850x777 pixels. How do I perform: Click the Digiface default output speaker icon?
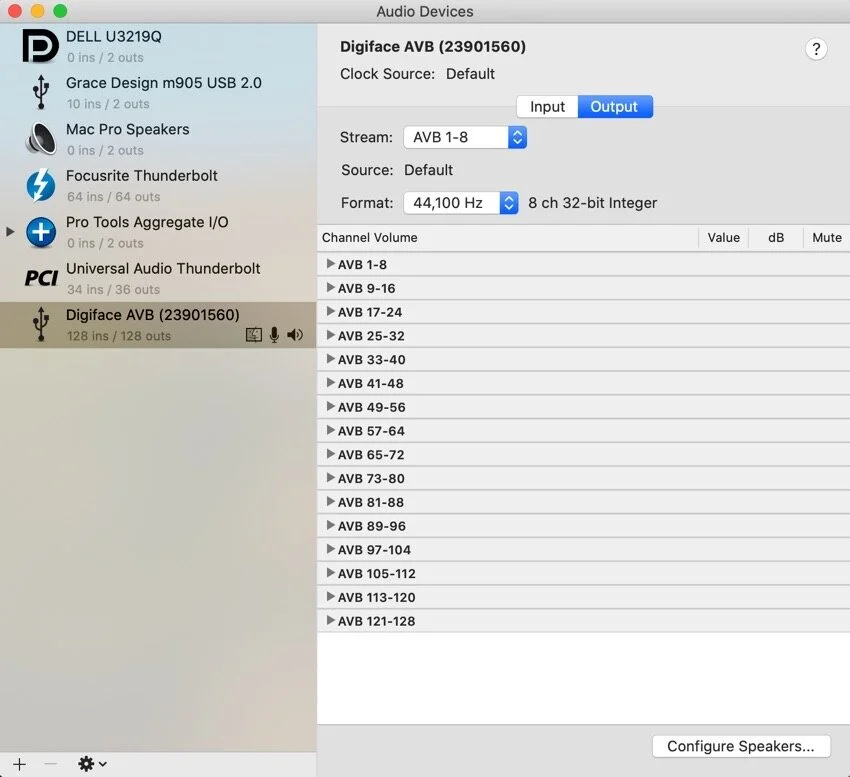295,335
